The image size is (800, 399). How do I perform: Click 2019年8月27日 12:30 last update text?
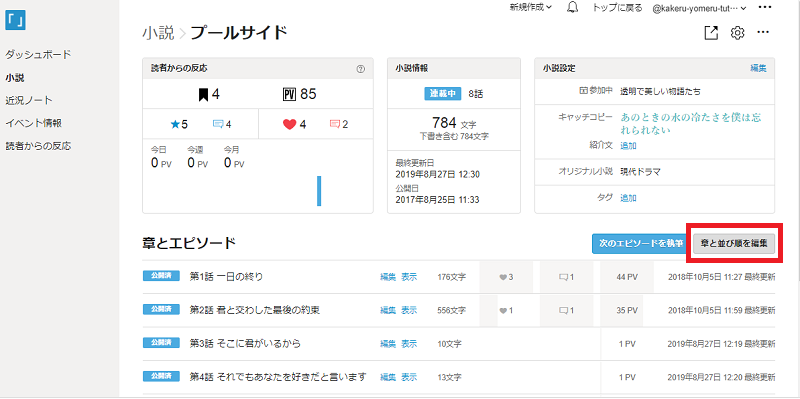437,174
